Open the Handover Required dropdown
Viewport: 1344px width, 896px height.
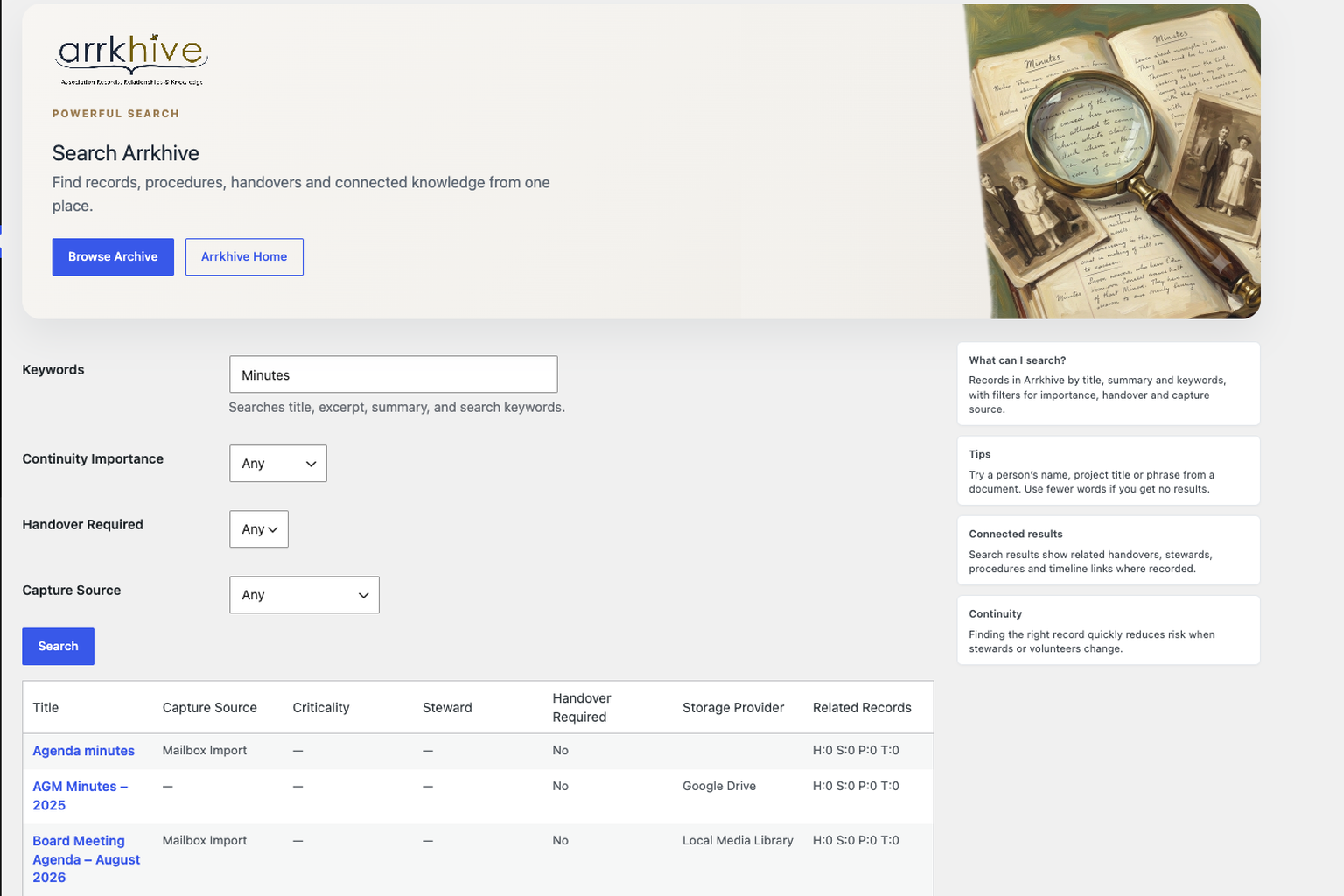259,529
